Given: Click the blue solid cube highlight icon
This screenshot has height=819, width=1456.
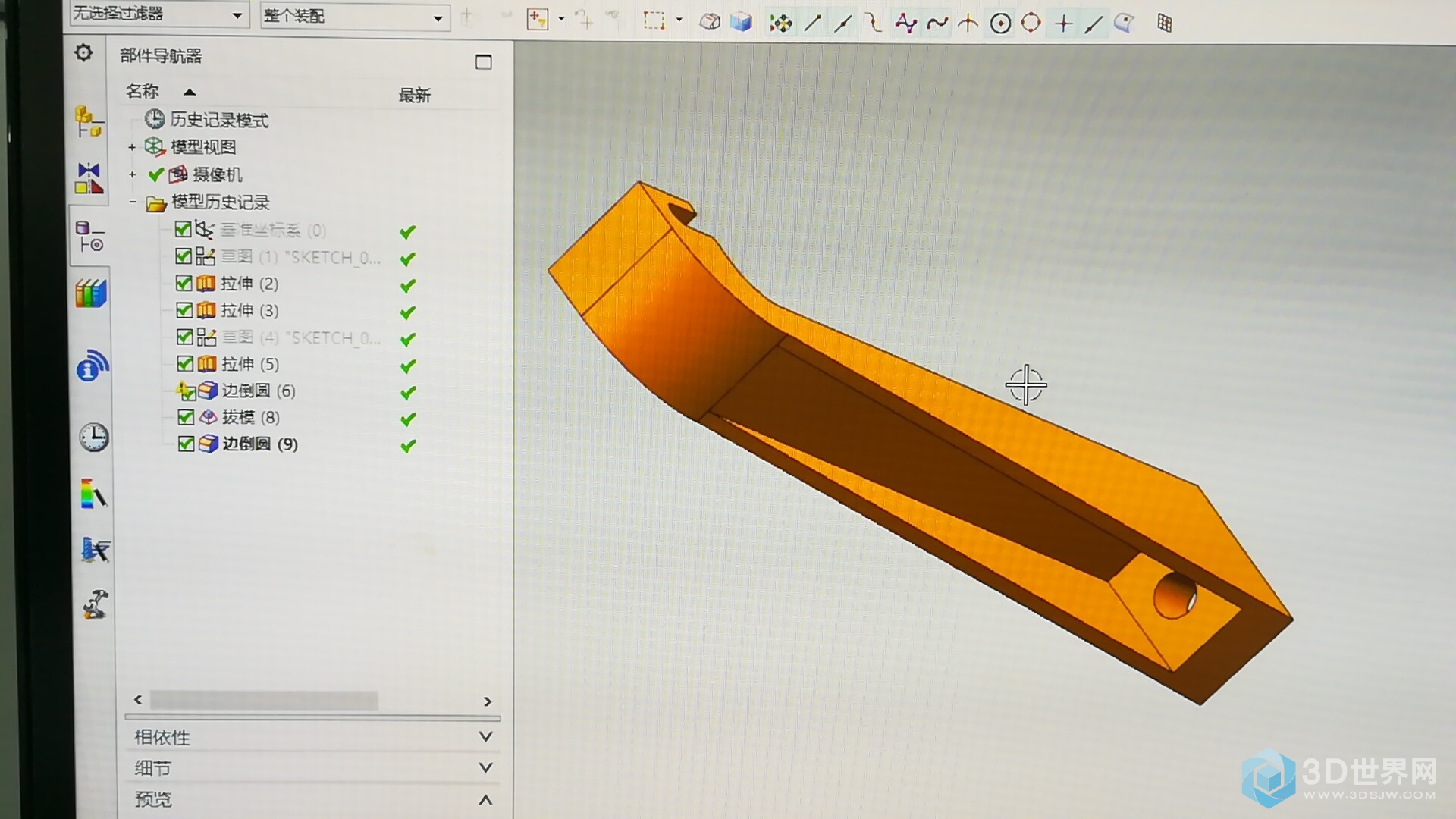Looking at the screenshot, I should 741,22.
